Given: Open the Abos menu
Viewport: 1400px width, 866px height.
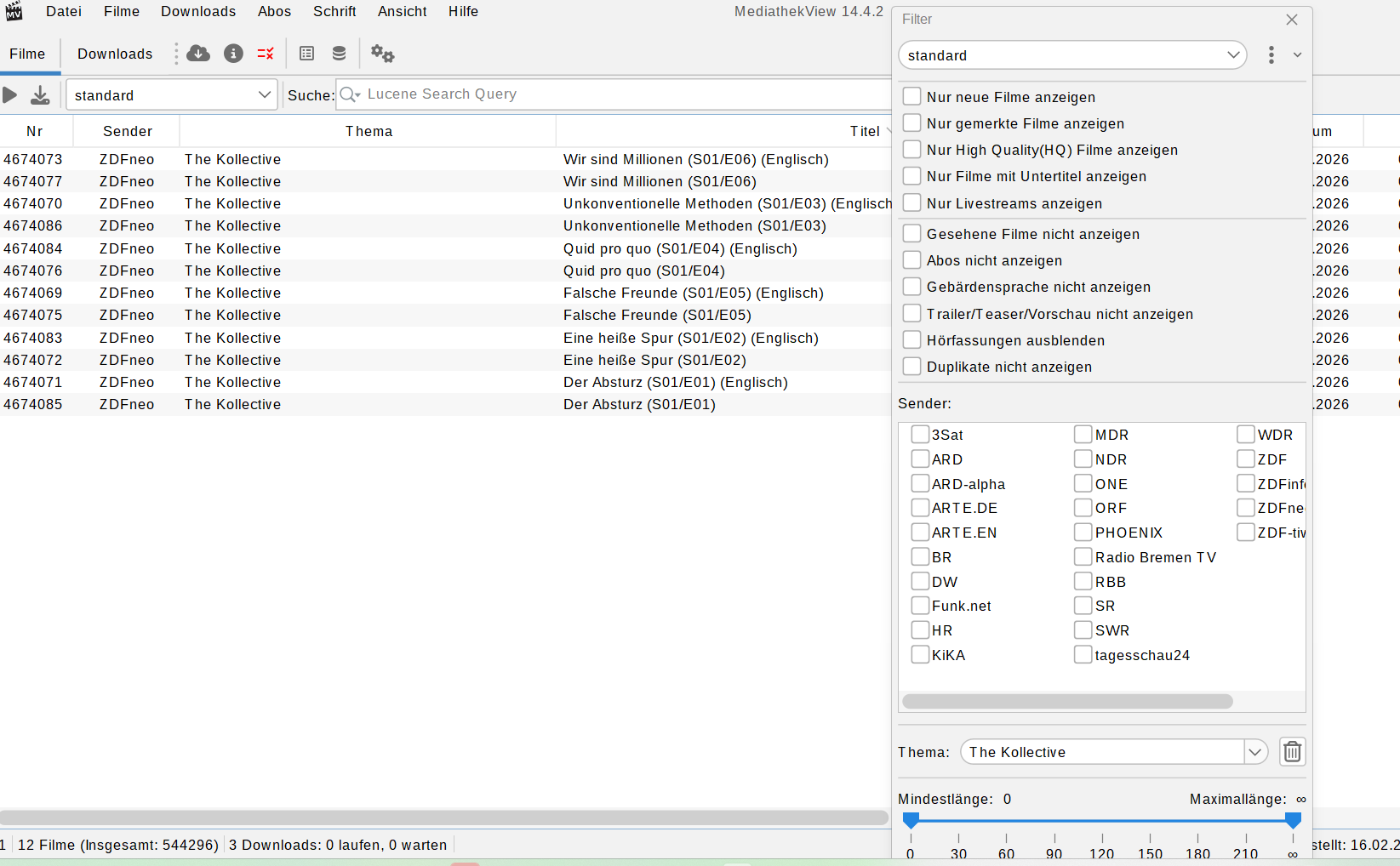Looking at the screenshot, I should coord(274,12).
